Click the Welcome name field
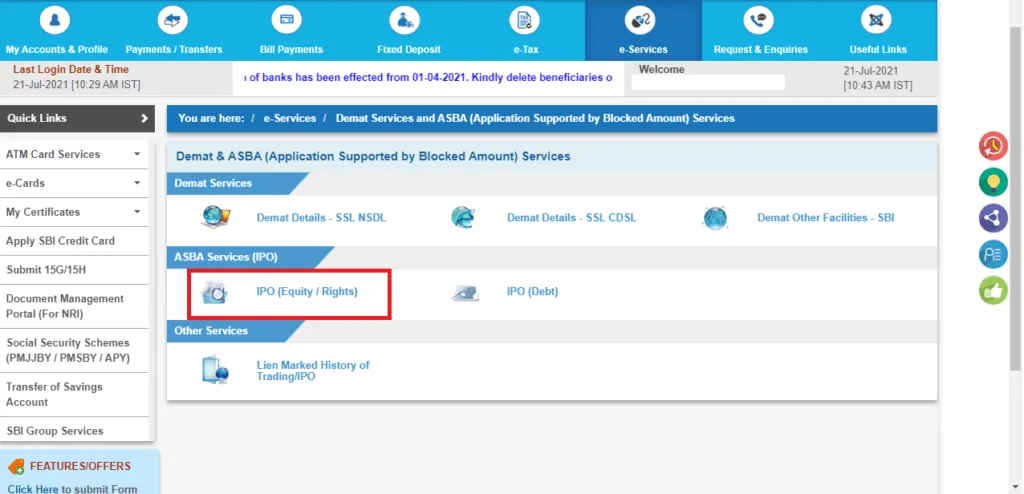This screenshot has width=1024, height=494. (x=708, y=82)
